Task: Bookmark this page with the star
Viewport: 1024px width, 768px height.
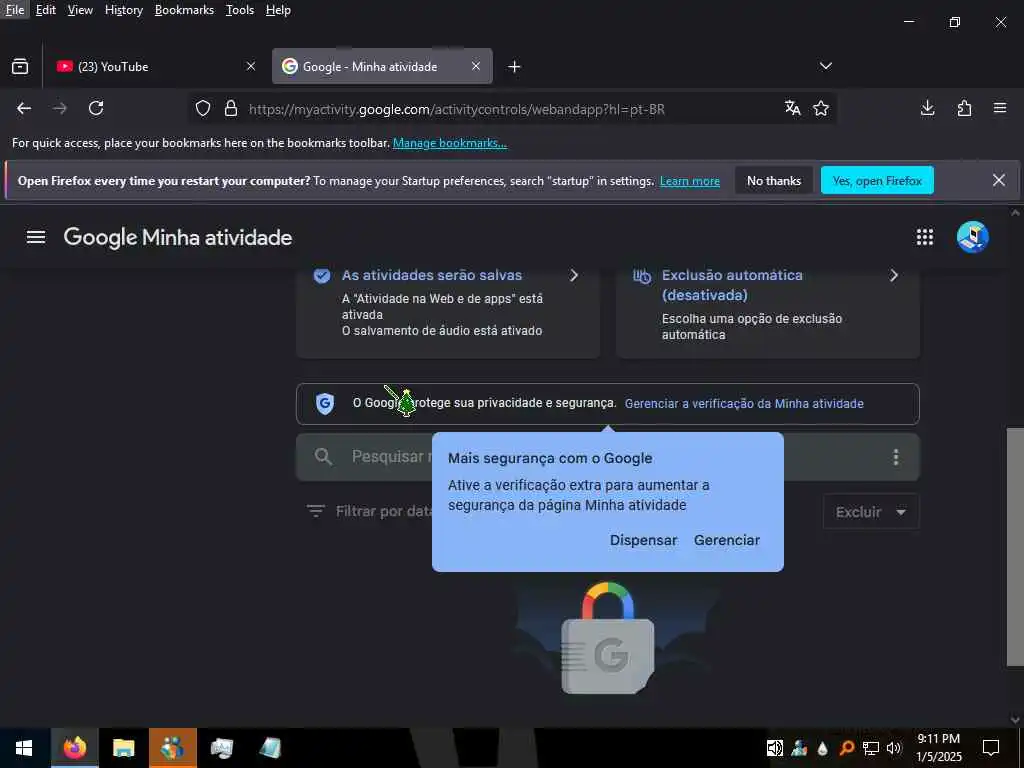Action: click(x=821, y=108)
